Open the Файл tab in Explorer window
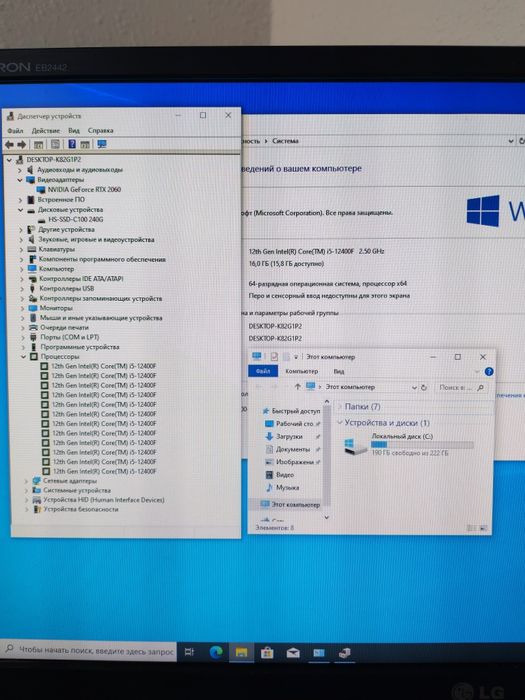This screenshot has width=525, height=700. click(x=262, y=371)
